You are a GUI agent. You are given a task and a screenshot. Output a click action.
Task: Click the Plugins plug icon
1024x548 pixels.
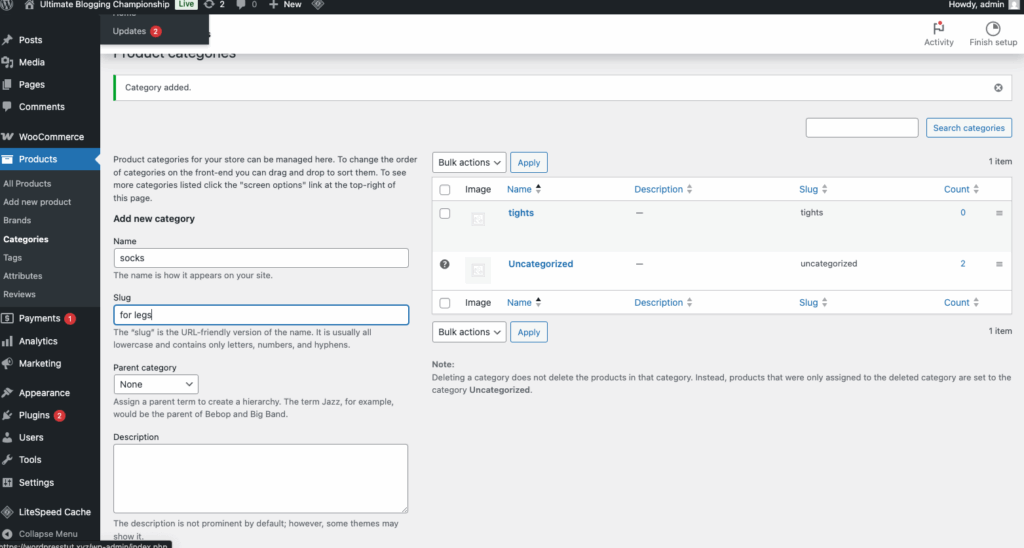pos(7,415)
